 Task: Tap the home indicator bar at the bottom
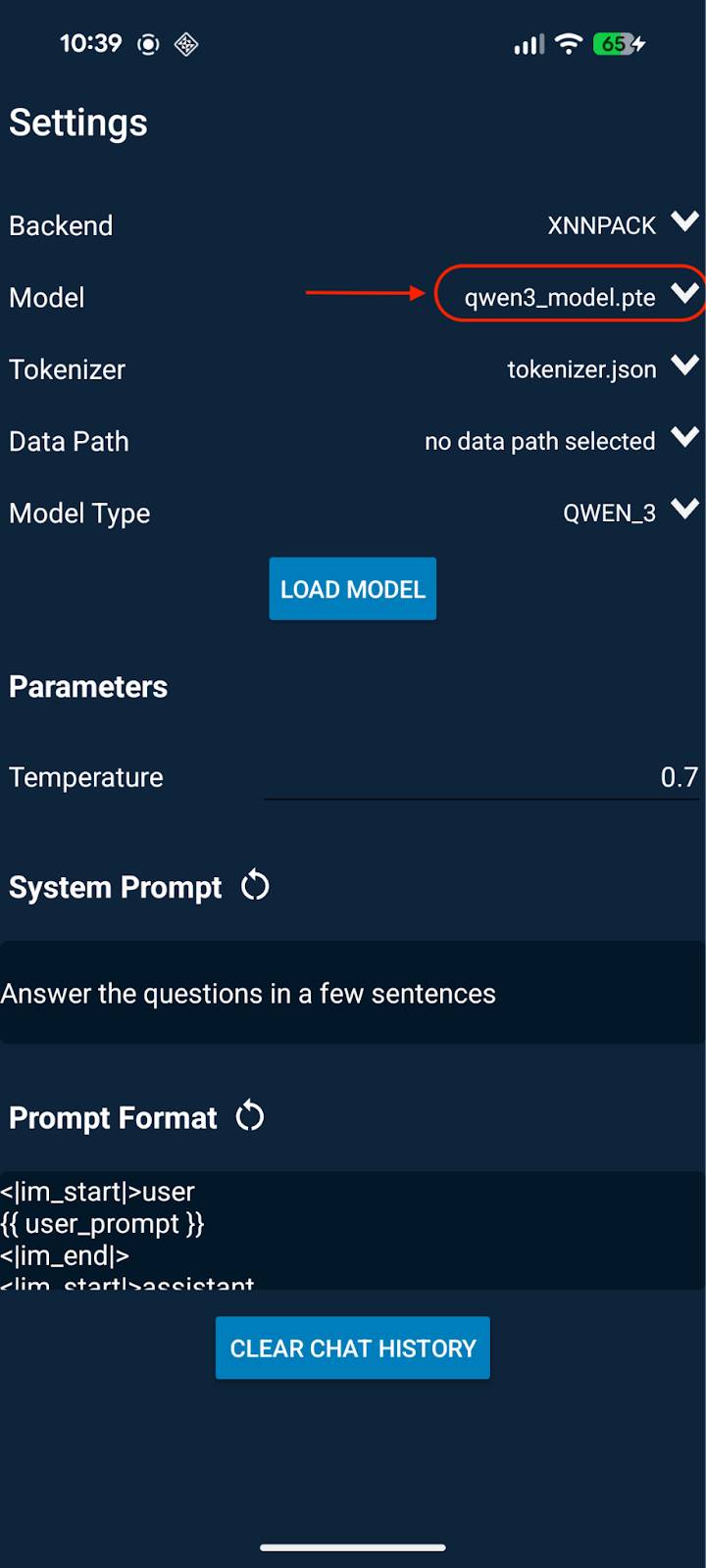[x=353, y=1547]
